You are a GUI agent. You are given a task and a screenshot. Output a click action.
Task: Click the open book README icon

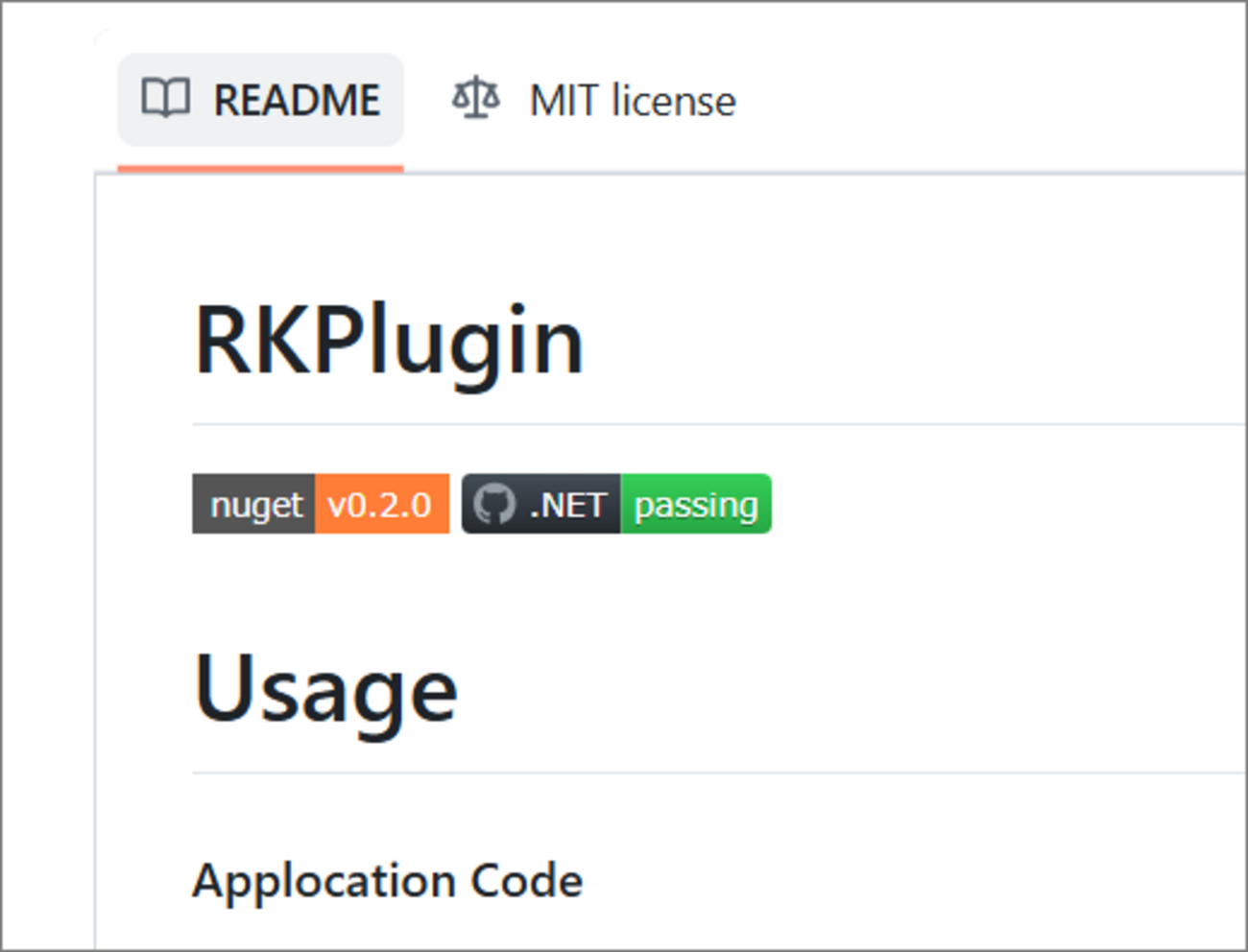pyautogui.click(x=167, y=97)
